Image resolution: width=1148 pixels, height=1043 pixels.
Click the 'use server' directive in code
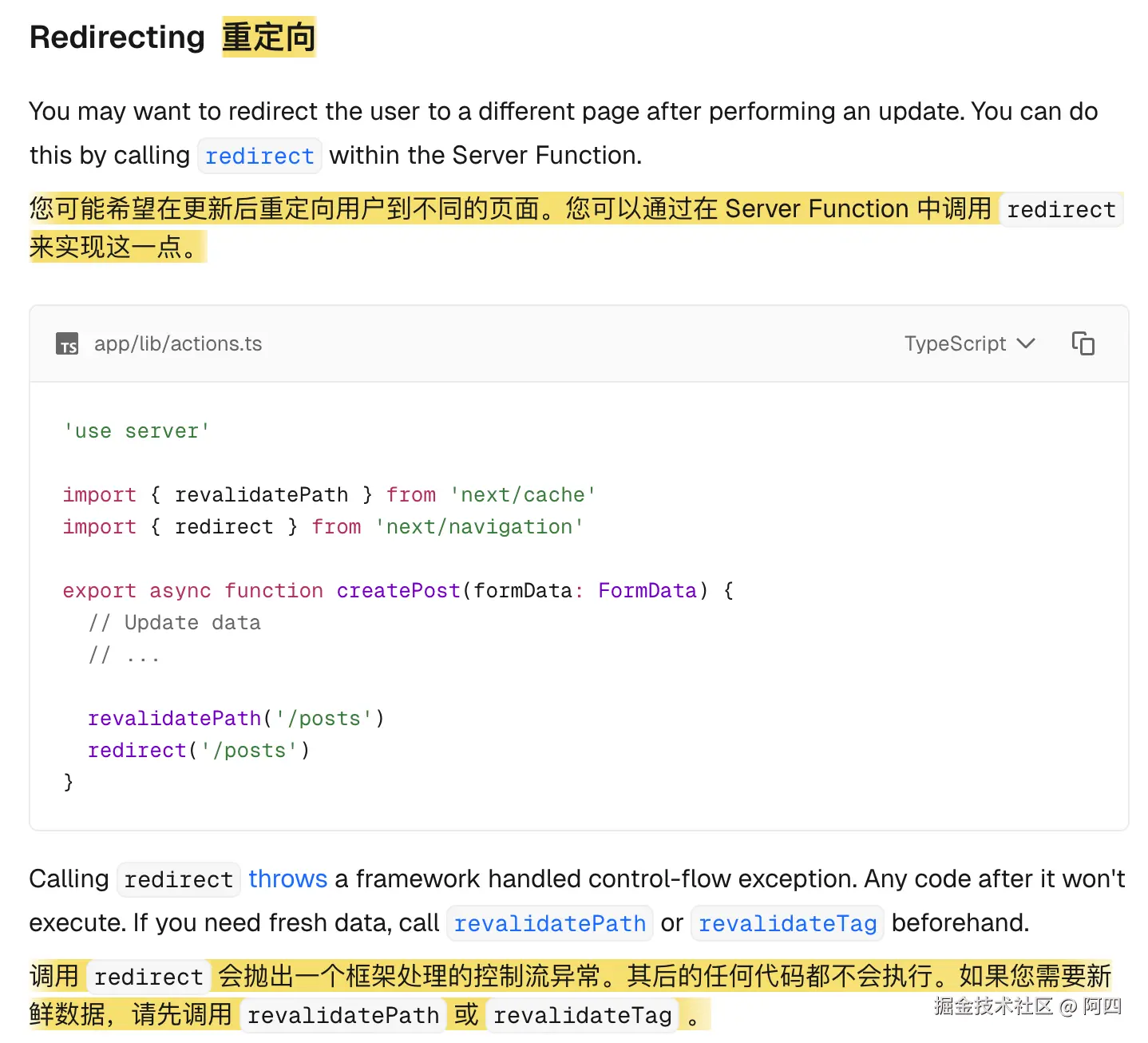click(x=137, y=431)
